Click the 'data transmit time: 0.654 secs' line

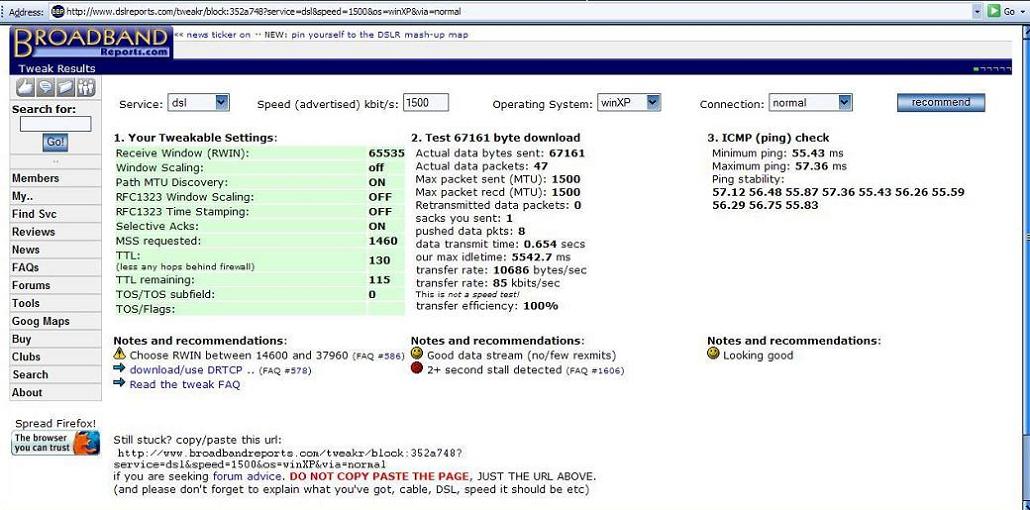point(500,244)
